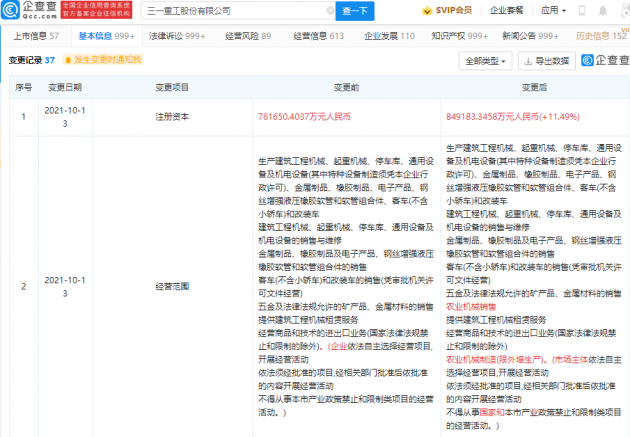Click the Qcc.com logo icon
This screenshot has width=630, height=437.
10,10
